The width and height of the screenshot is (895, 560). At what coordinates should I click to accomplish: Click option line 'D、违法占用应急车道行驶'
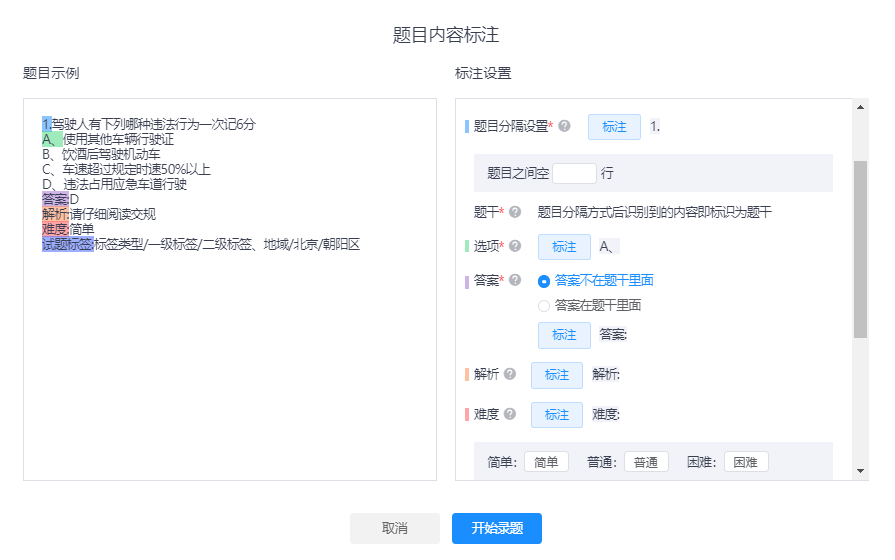pyautogui.click(x=114, y=184)
